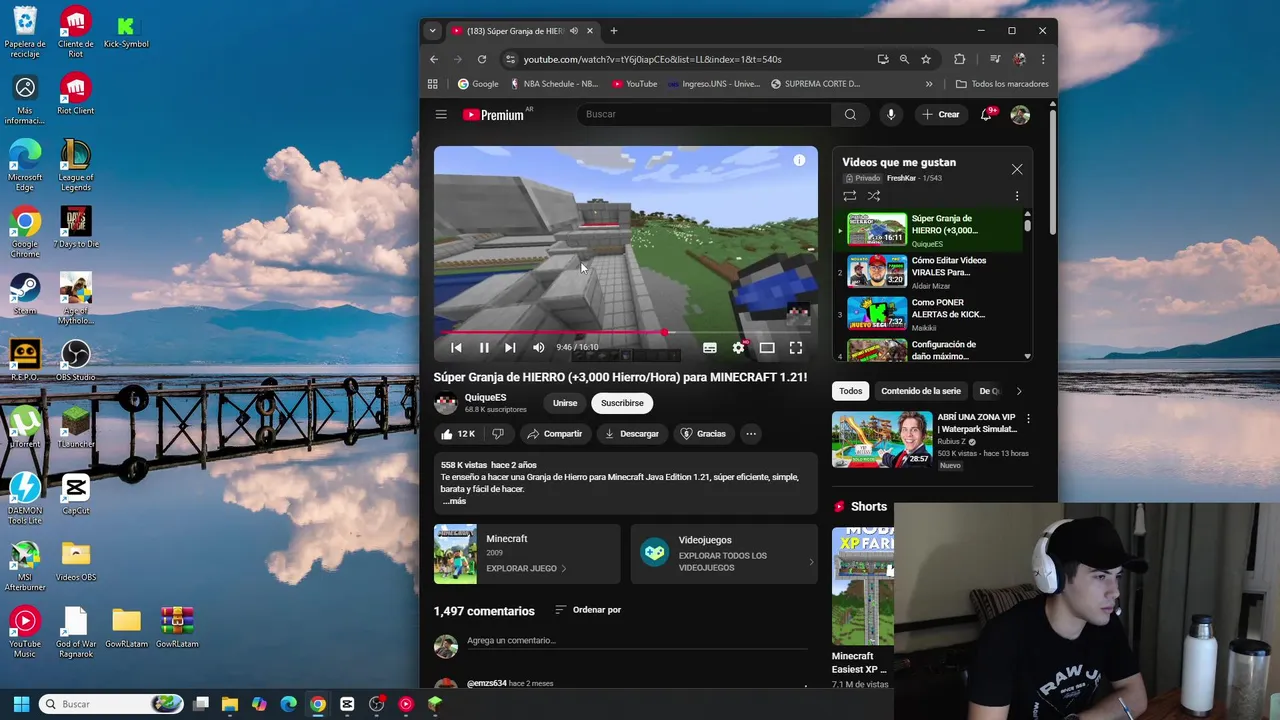Viewport: 1280px width, 720px height.
Task: Click the Gracias button
Action: [x=703, y=434]
